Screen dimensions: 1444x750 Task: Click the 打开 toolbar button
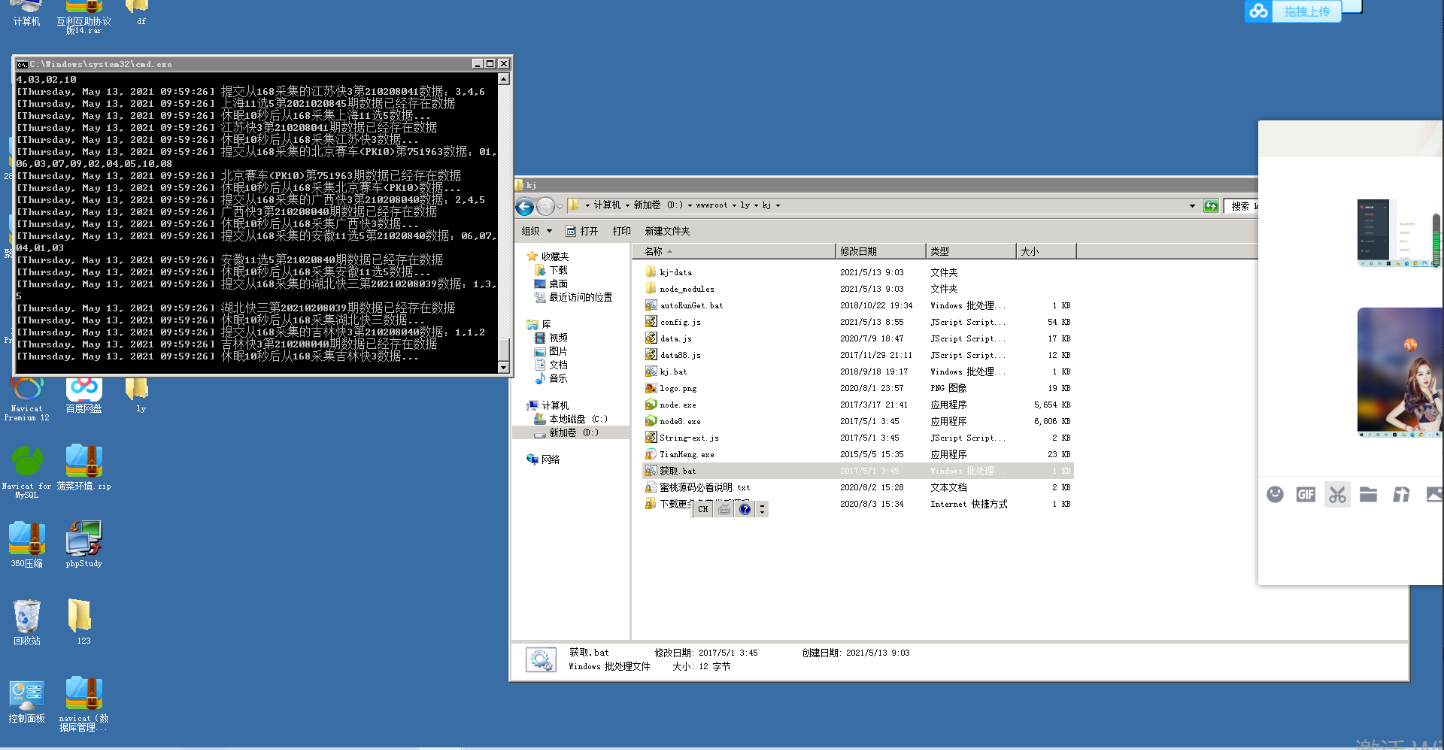pyautogui.click(x=582, y=231)
